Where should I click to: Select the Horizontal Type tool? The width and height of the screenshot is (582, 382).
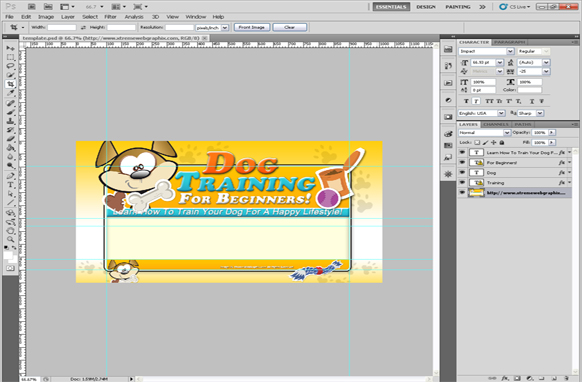tap(10, 185)
